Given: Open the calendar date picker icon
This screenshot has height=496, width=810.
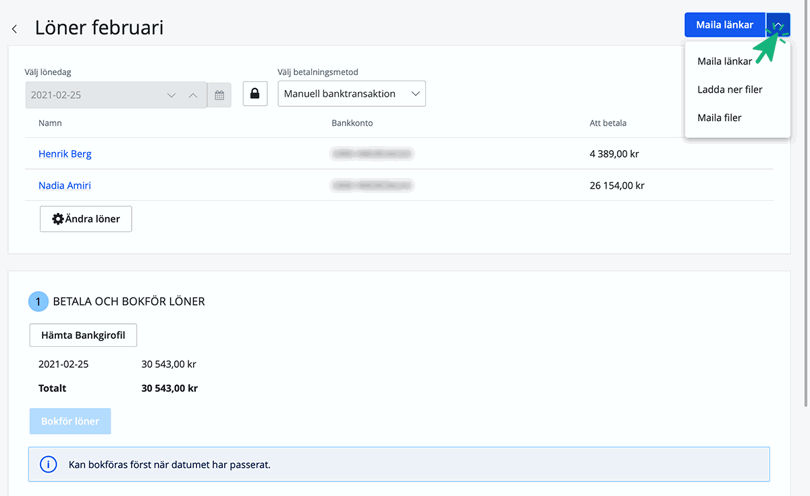Looking at the screenshot, I should click(x=220, y=95).
